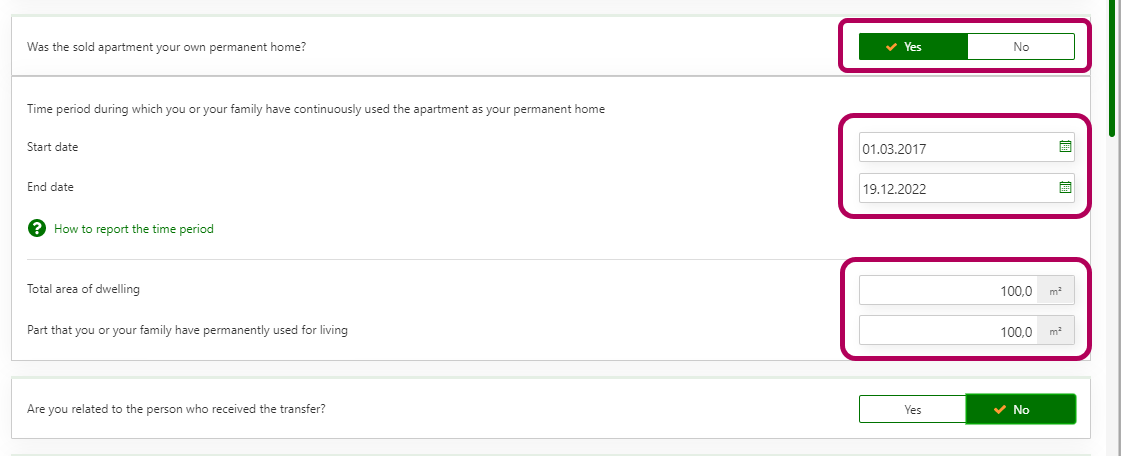Screen dimensions: 1121x456
Task: Click the End date label text
Action: (x=50, y=187)
